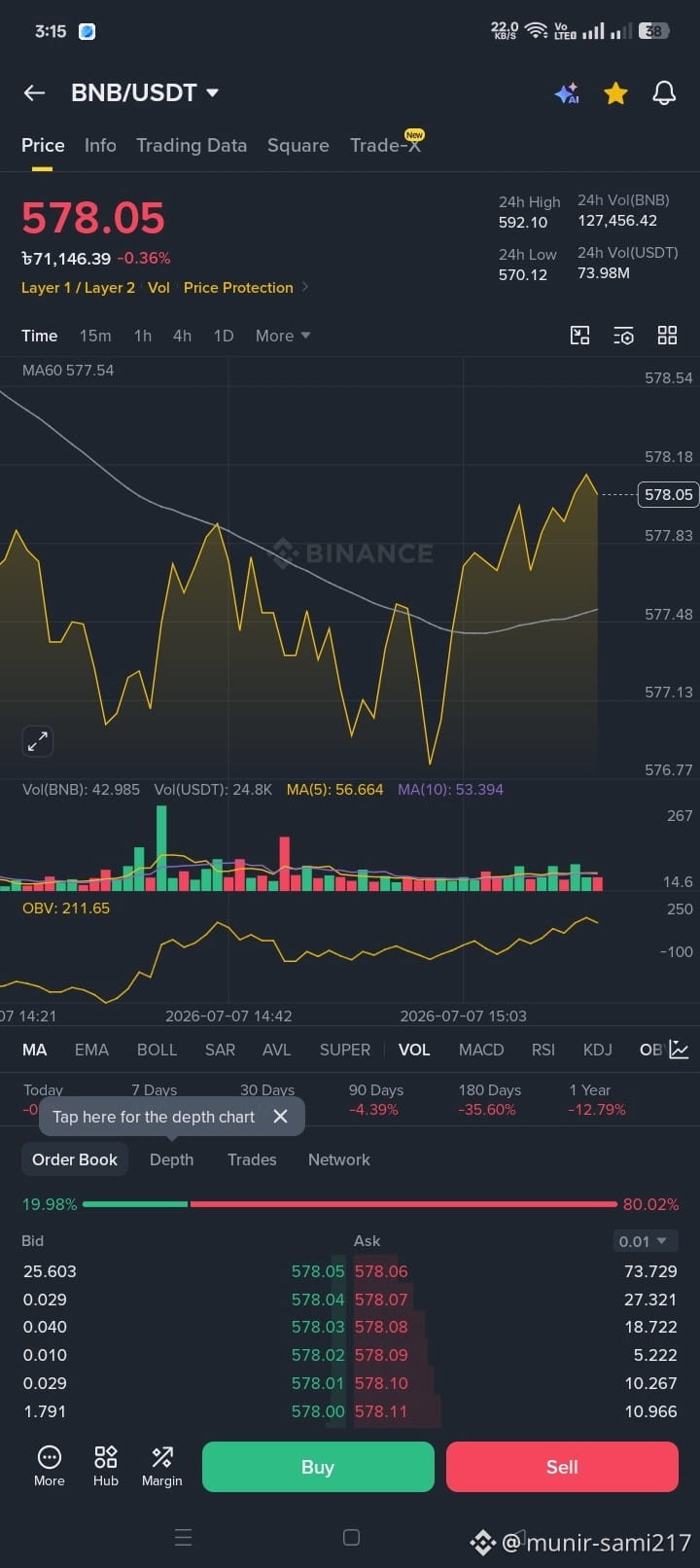Tap the Android home square button
The height and width of the screenshot is (1568, 700).
(x=352, y=1537)
